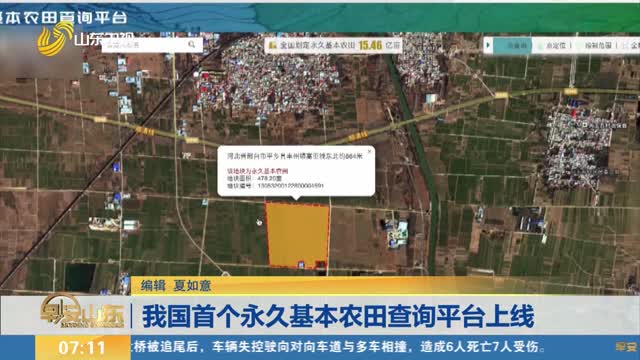Click the red permanent-farmland status line in popup
Screen dimensions: 640x360
pos(257,171)
